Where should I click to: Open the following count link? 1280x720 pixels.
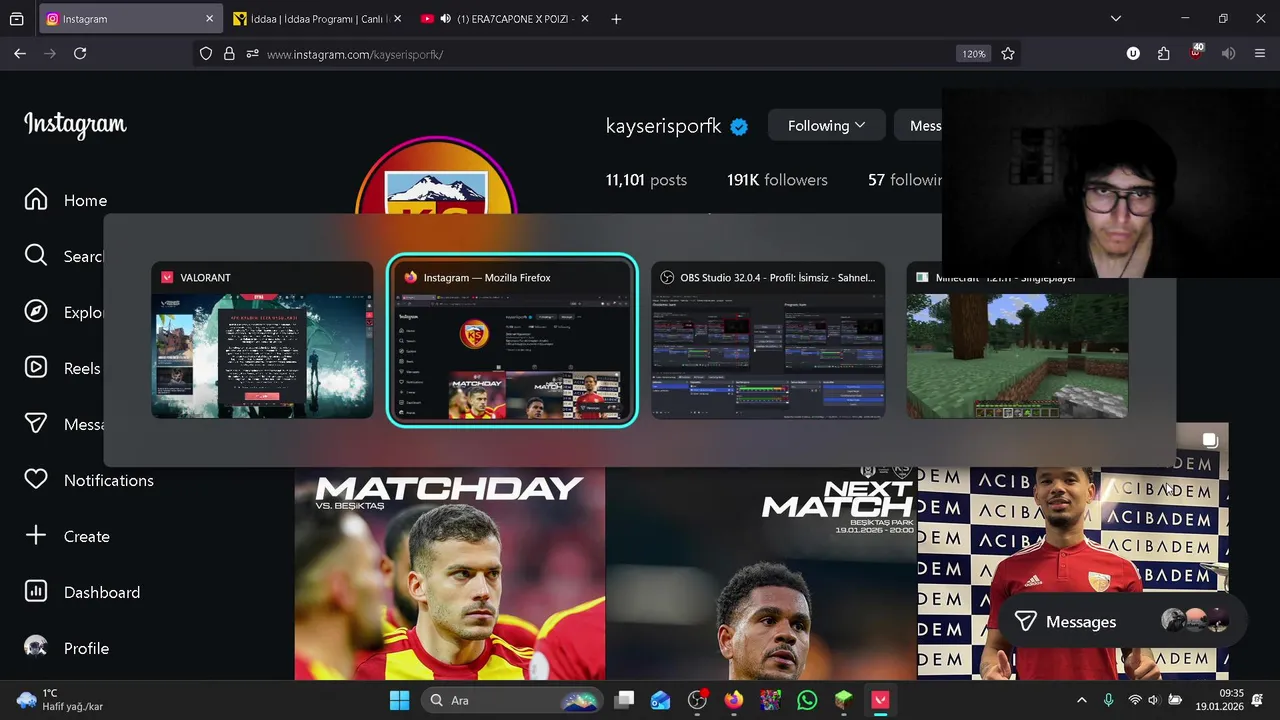(x=905, y=180)
